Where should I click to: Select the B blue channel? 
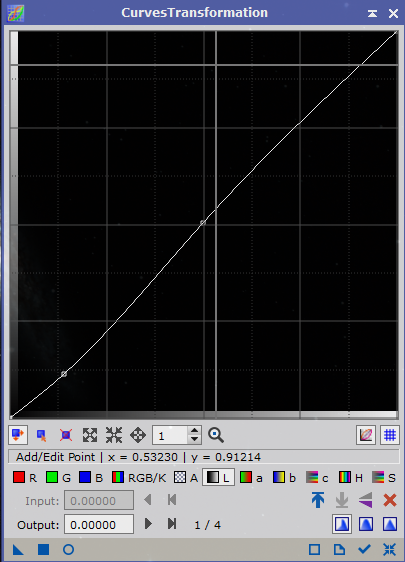pyautogui.click(x=91, y=478)
